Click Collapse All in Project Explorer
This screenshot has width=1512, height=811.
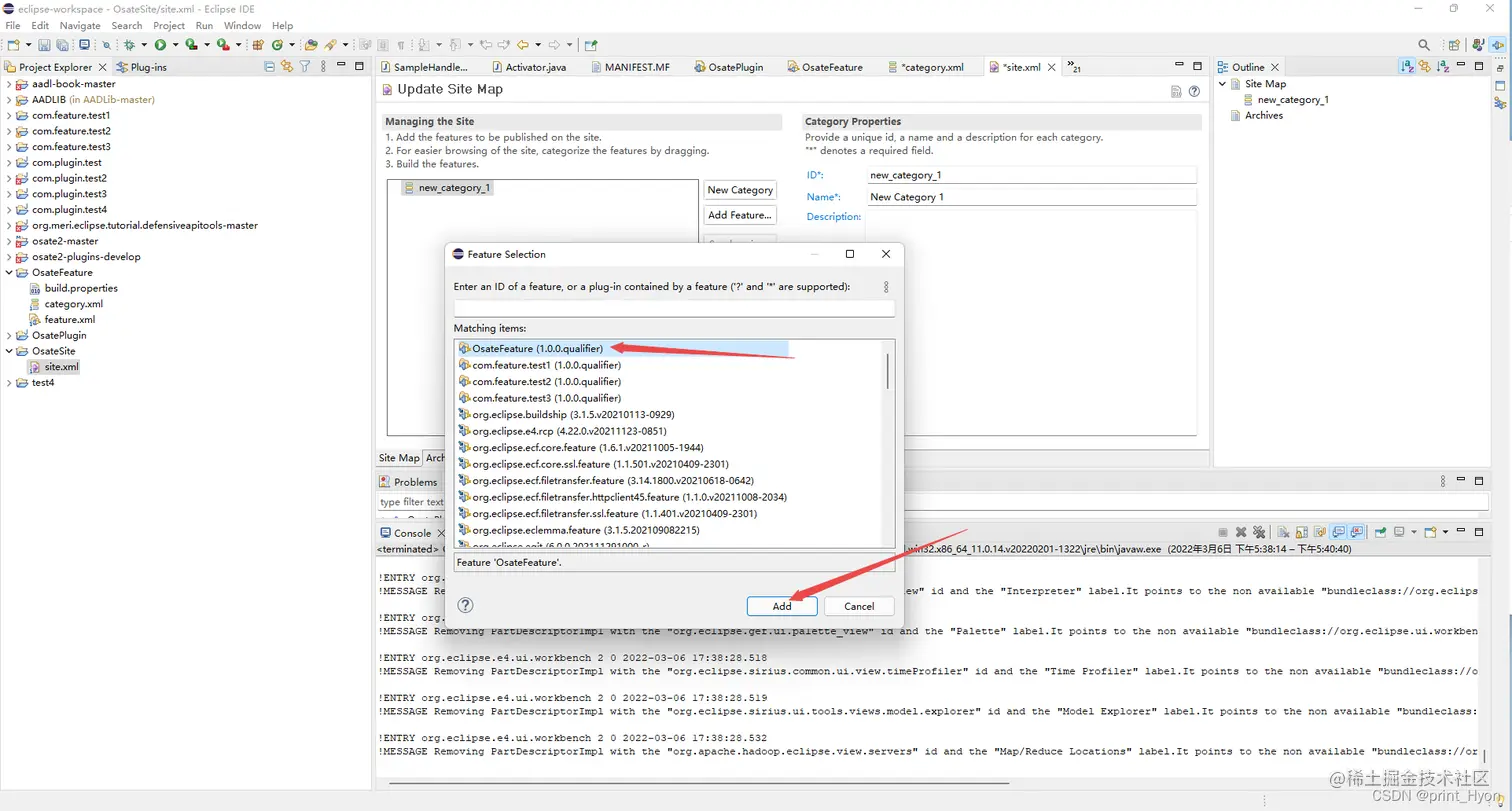click(x=270, y=67)
